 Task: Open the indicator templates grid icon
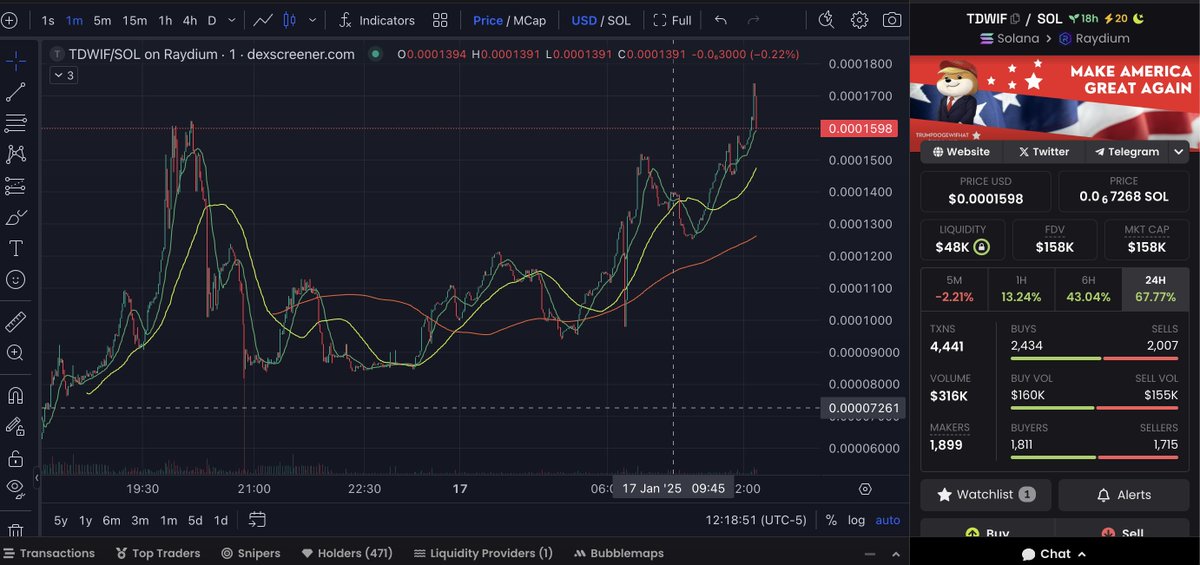440,20
